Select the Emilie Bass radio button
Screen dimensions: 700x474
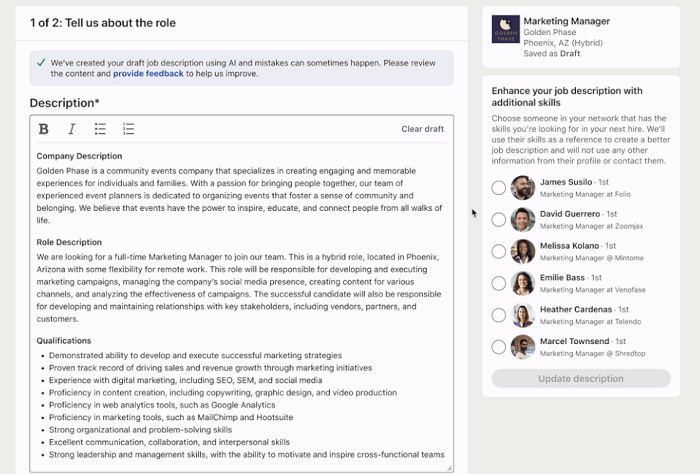pos(498,284)
